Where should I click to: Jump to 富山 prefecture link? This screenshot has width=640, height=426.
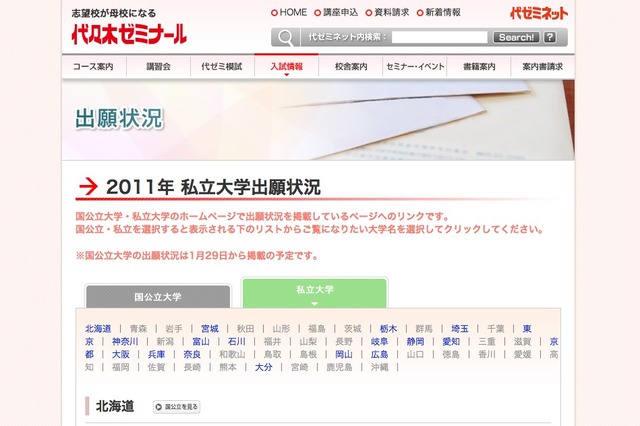201,342
